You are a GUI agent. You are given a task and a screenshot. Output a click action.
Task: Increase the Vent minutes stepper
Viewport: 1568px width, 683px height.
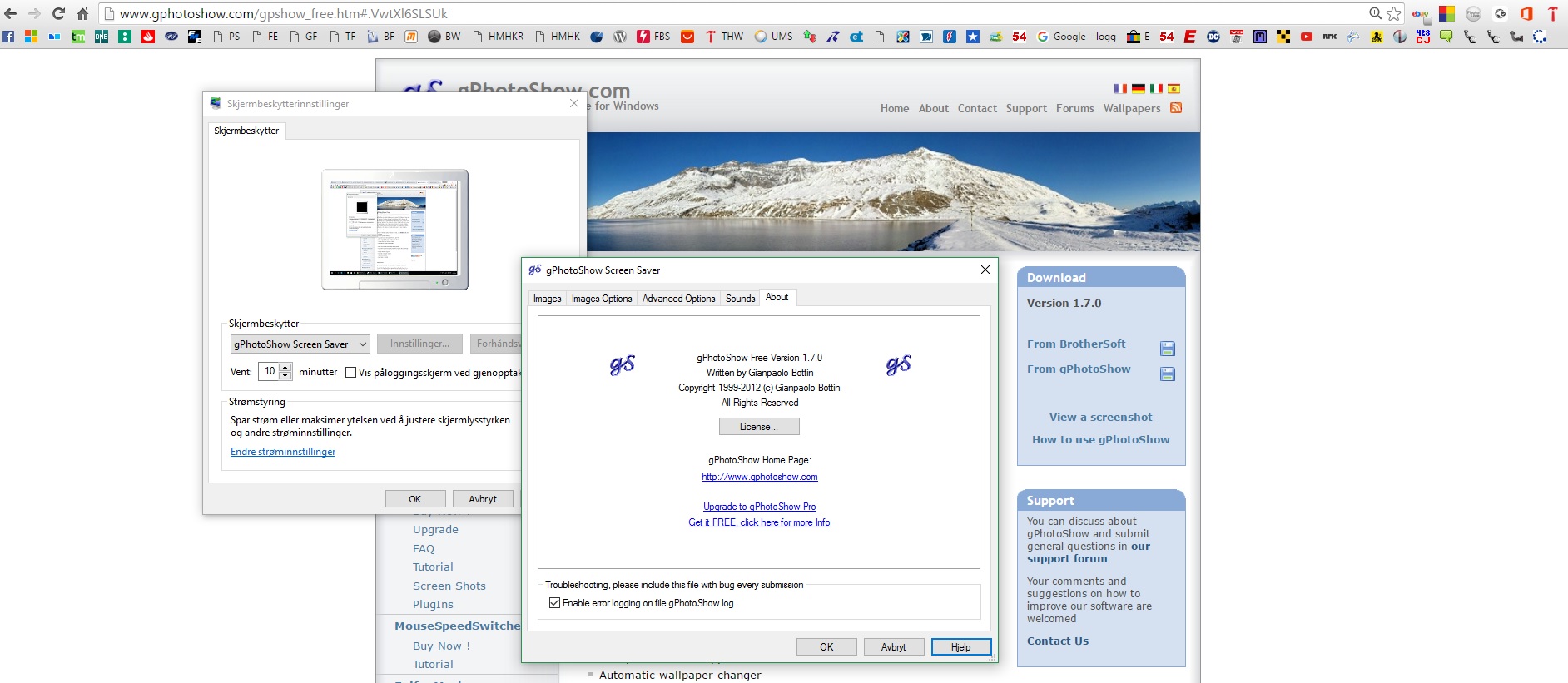pos(285,368)
